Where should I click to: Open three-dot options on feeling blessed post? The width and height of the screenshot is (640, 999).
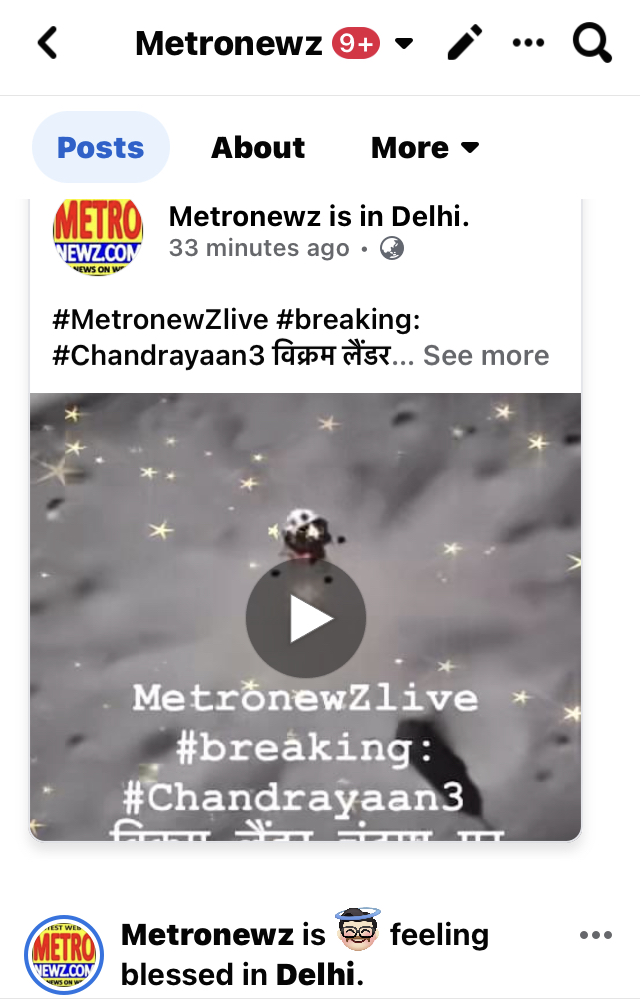pos(596,935)
